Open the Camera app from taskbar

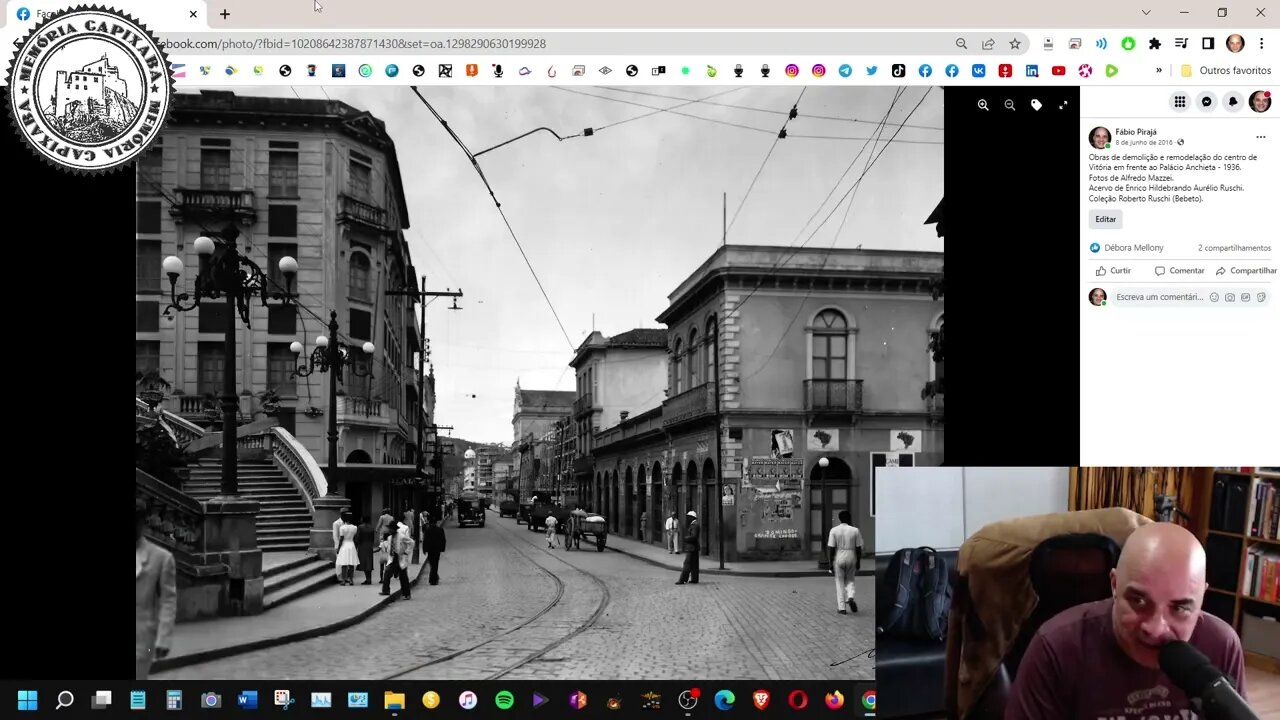tap(211, 700)
